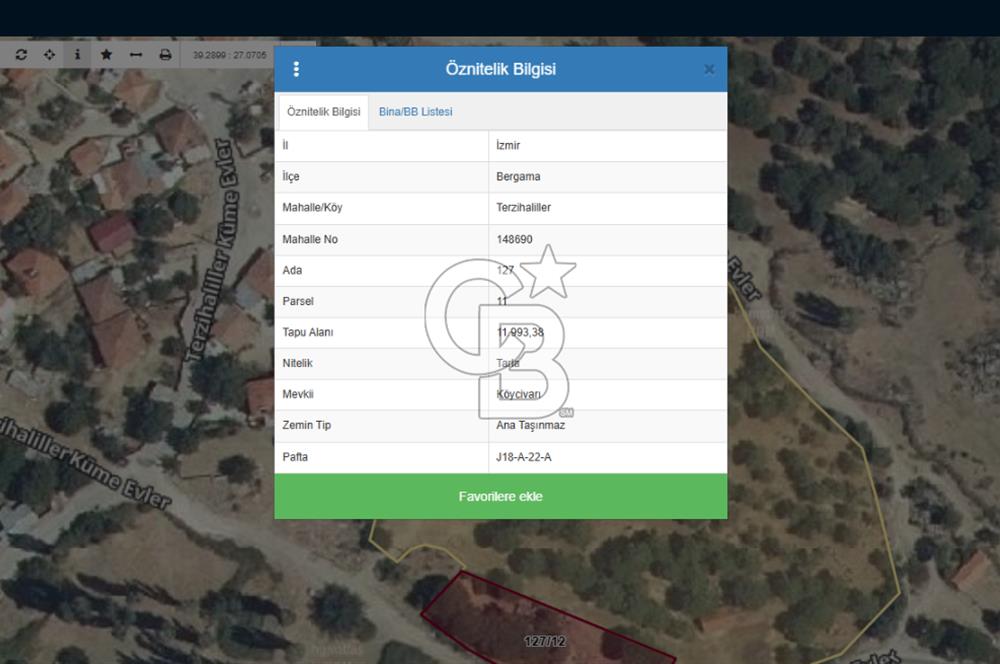This screenshot has height=664, width=1000.
Task: Switch to the Öznitelik Bilgisi tab
Action: [323, 112]
